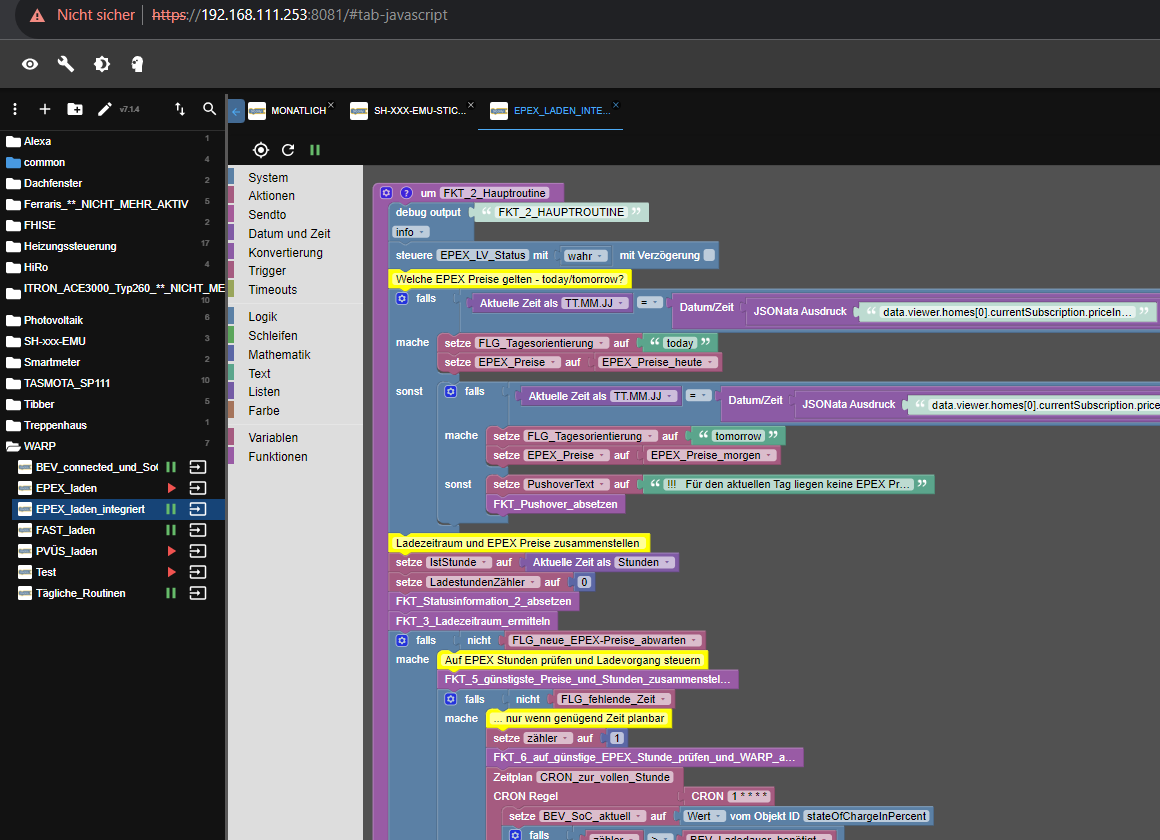
Task: Select the PVÜS_laden script
Action: pos(66,551)
